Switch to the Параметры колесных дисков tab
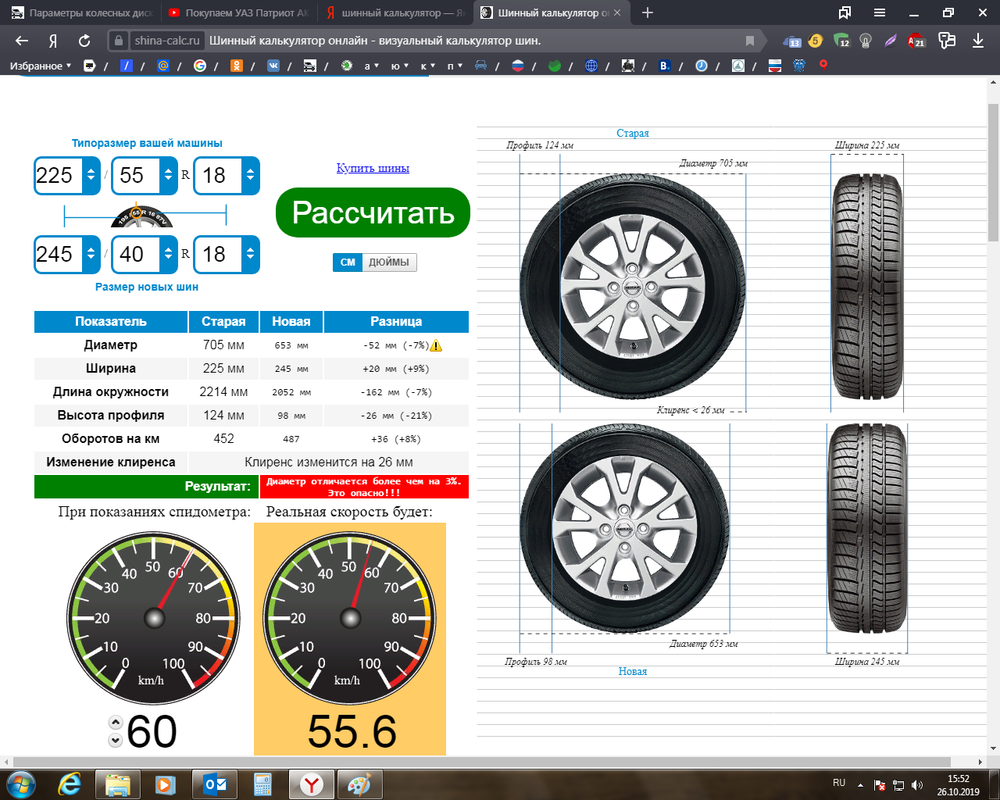 click(x=82, y=13)
